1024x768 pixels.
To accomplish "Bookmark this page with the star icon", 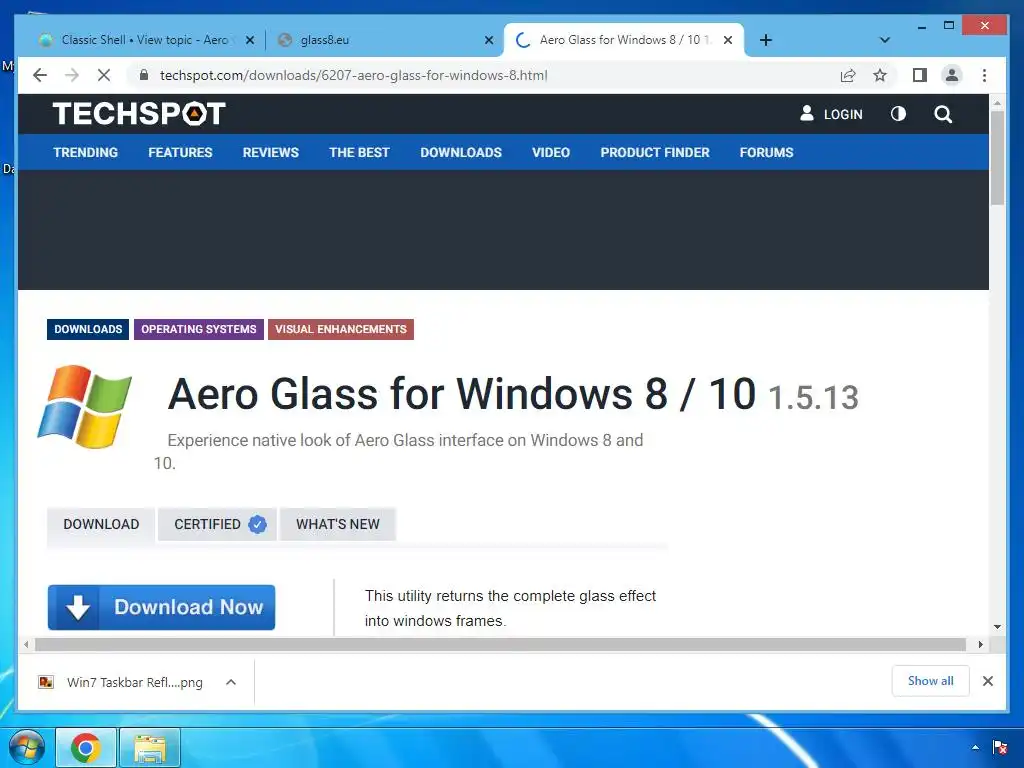I will point(880,75).
